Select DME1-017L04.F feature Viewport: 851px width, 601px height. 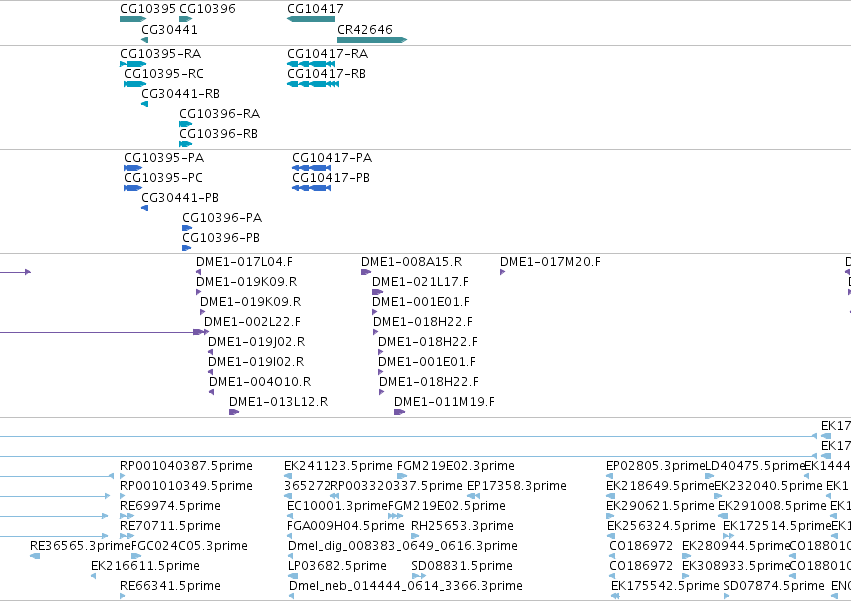199,272
